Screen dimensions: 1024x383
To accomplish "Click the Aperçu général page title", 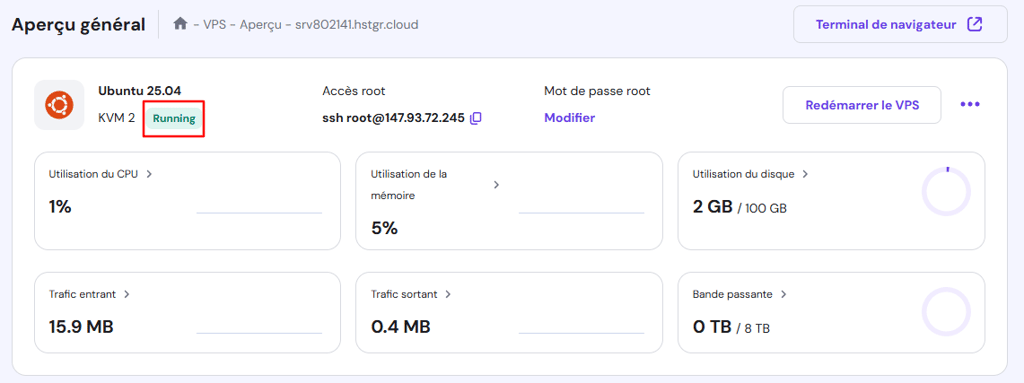I will pyautogui.click(x=78, y=25).
